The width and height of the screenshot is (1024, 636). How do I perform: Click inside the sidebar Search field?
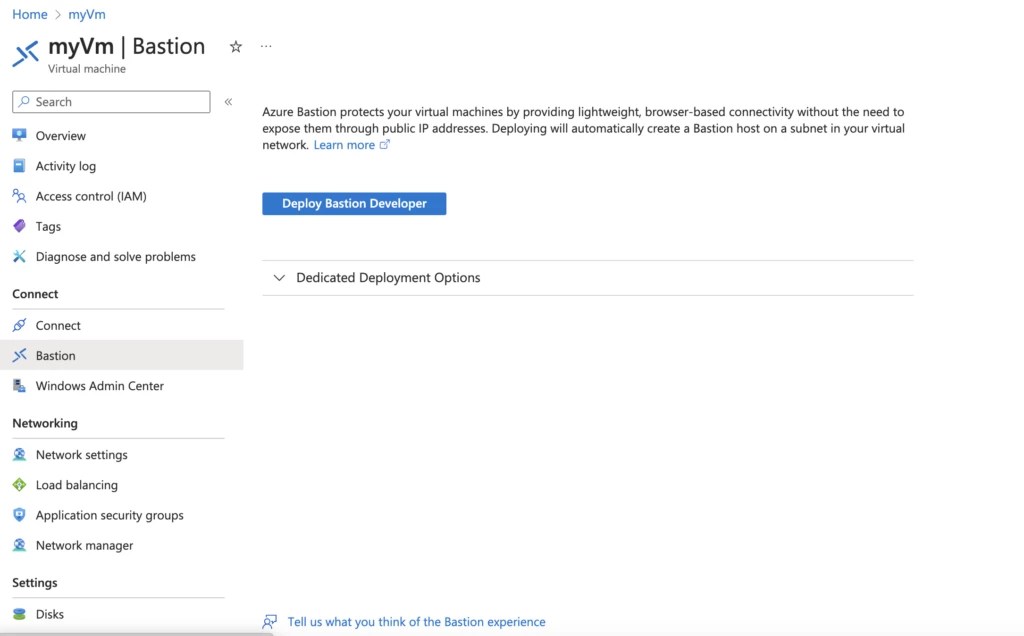click(110, 101)
